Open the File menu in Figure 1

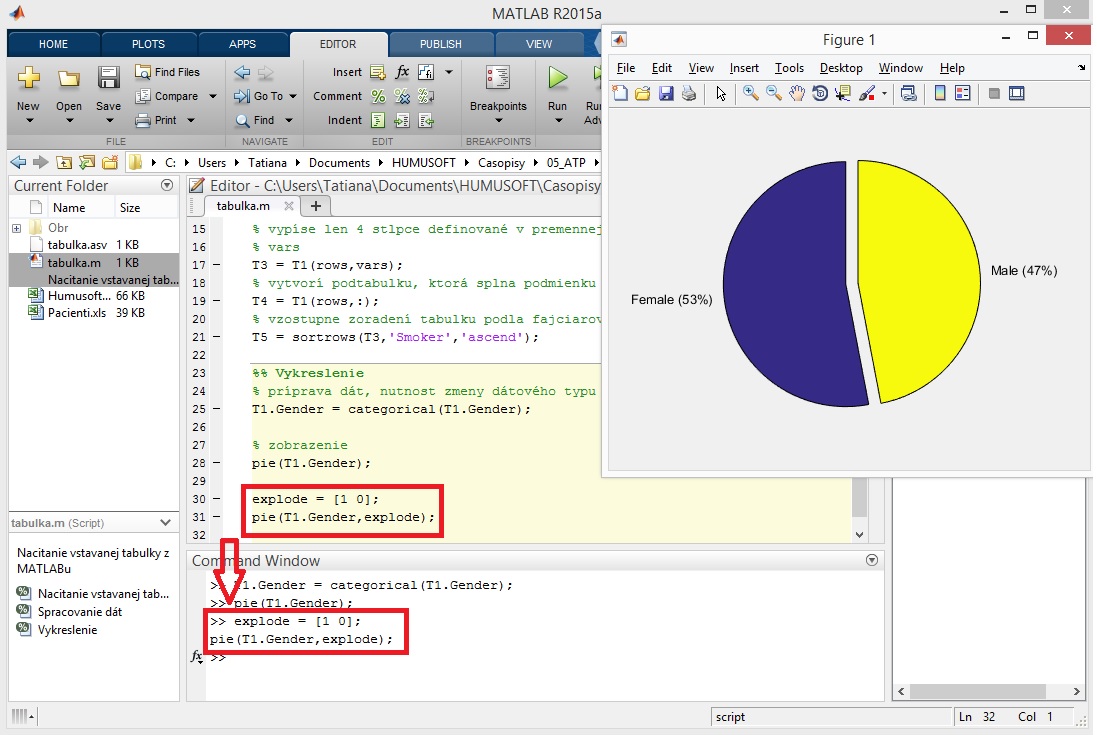tap(625, 68)
